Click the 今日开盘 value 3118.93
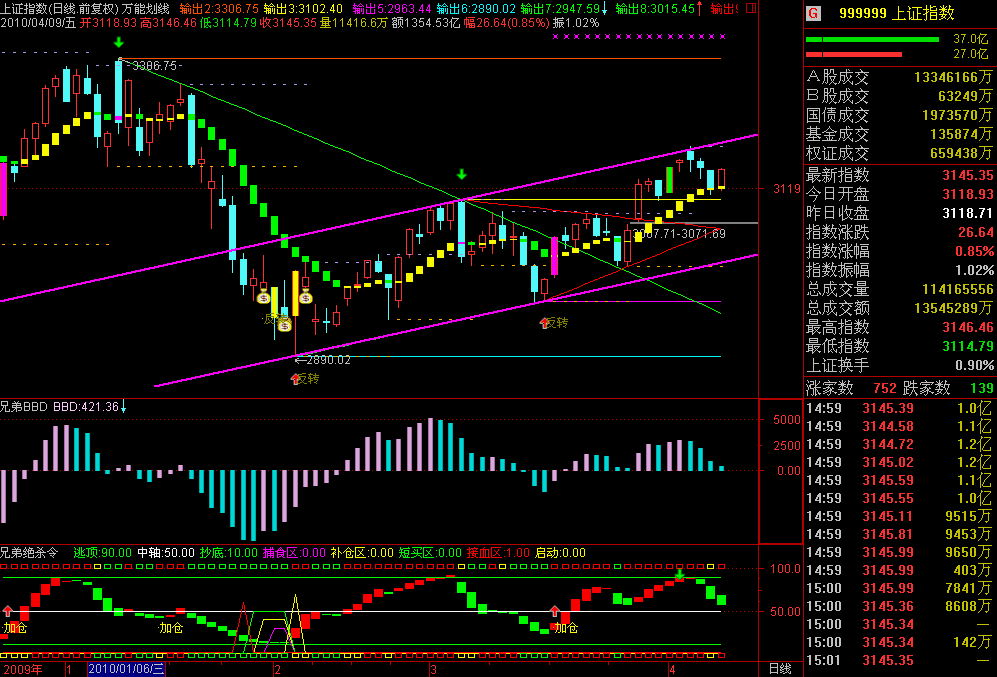Viewport: 997px width, 677px height. coord(968,195)
